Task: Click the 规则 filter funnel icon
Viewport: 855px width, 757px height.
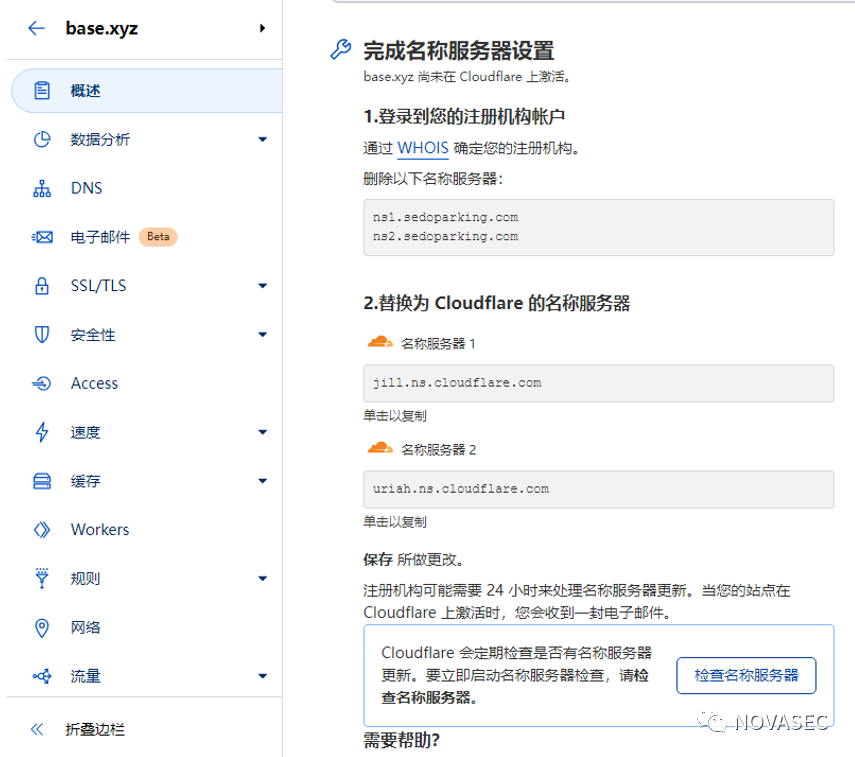Action: (x=42, y=579)
